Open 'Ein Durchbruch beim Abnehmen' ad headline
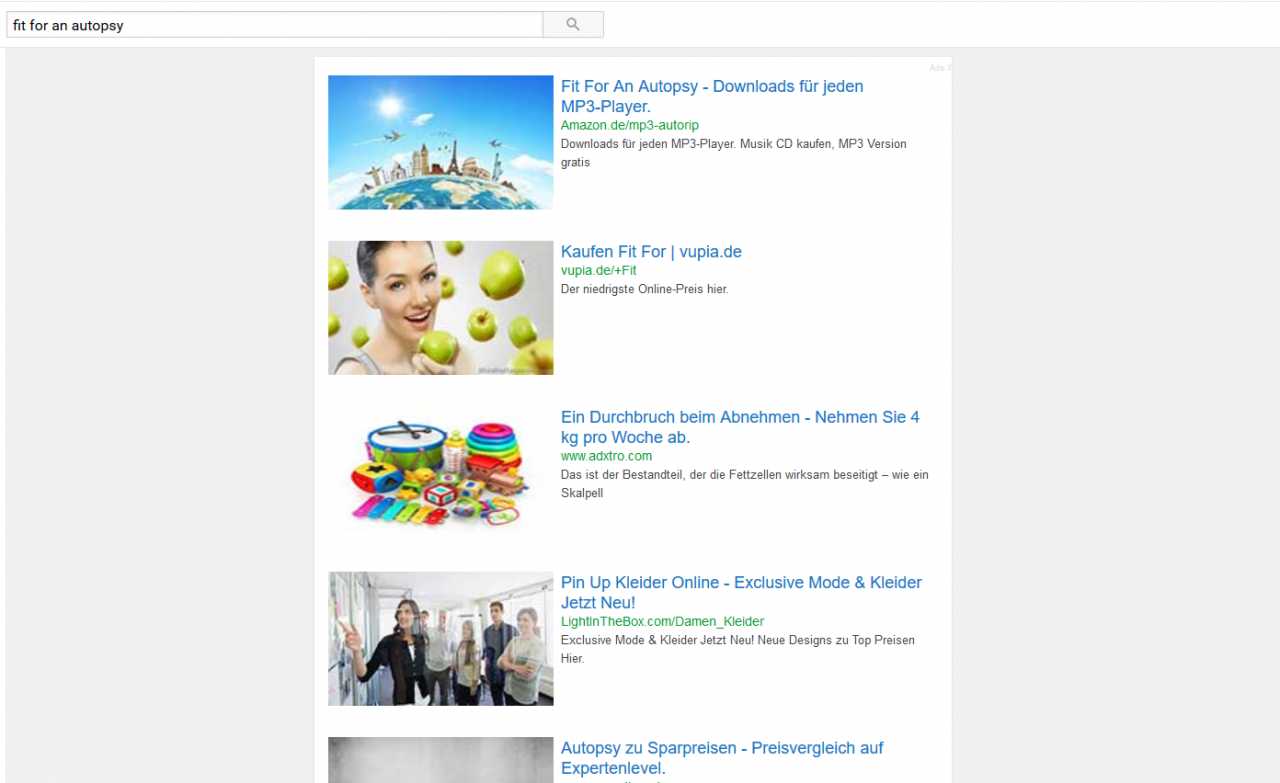This screenshot has height=783, width=1280. point(740,427)
